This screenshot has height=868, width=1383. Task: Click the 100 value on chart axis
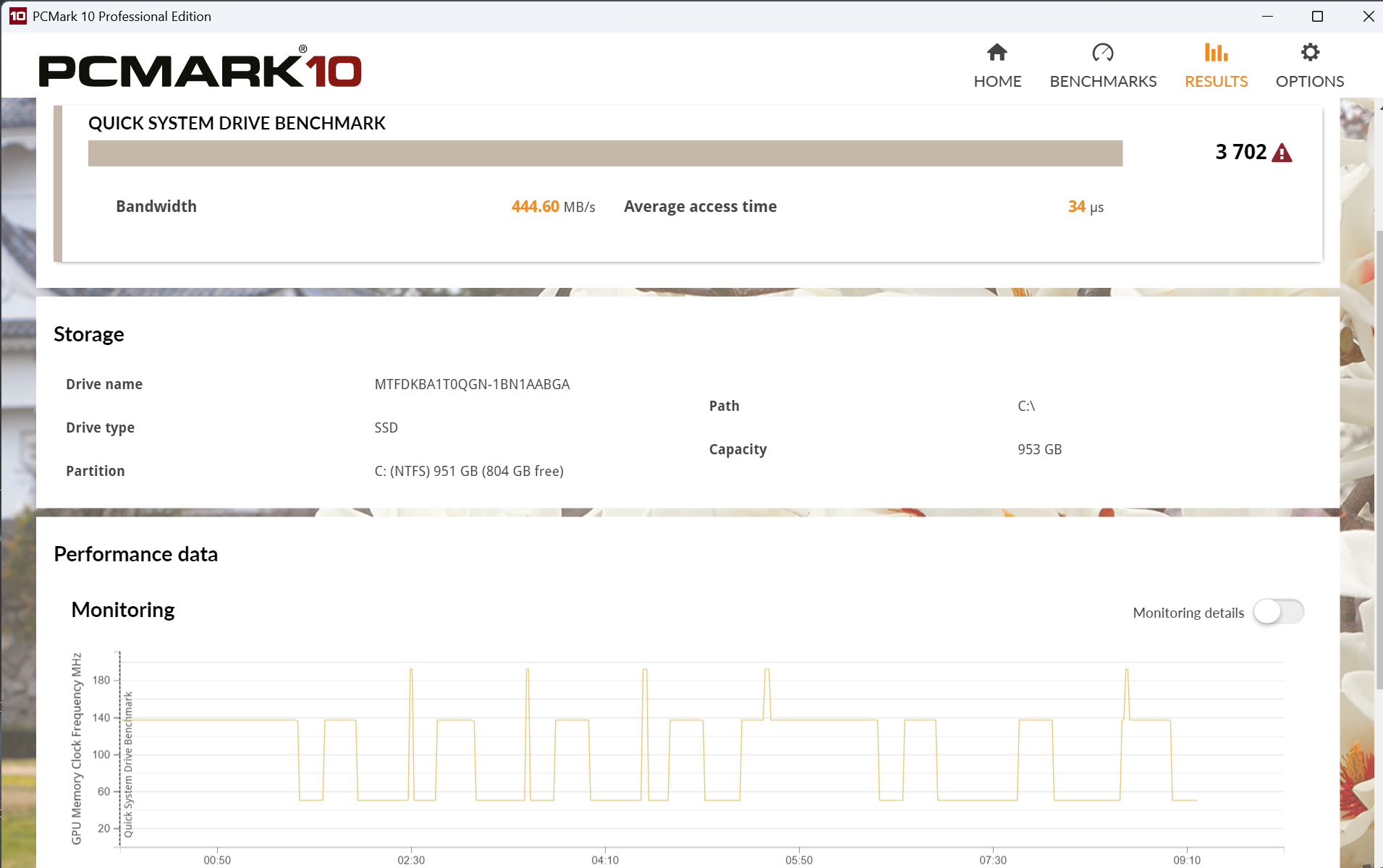tap(101, 754)
